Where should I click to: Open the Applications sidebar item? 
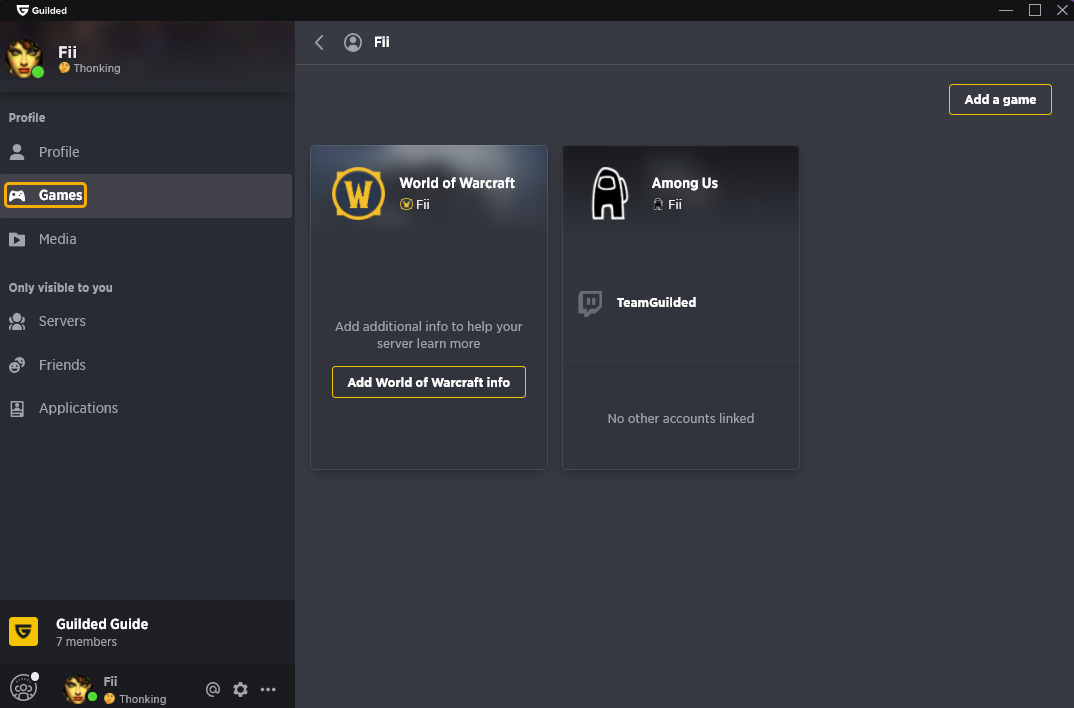146,408
